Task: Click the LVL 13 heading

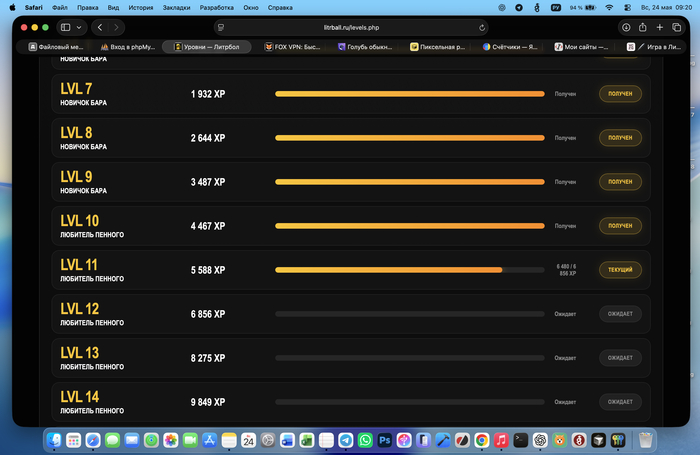Action: click(79, 353)
